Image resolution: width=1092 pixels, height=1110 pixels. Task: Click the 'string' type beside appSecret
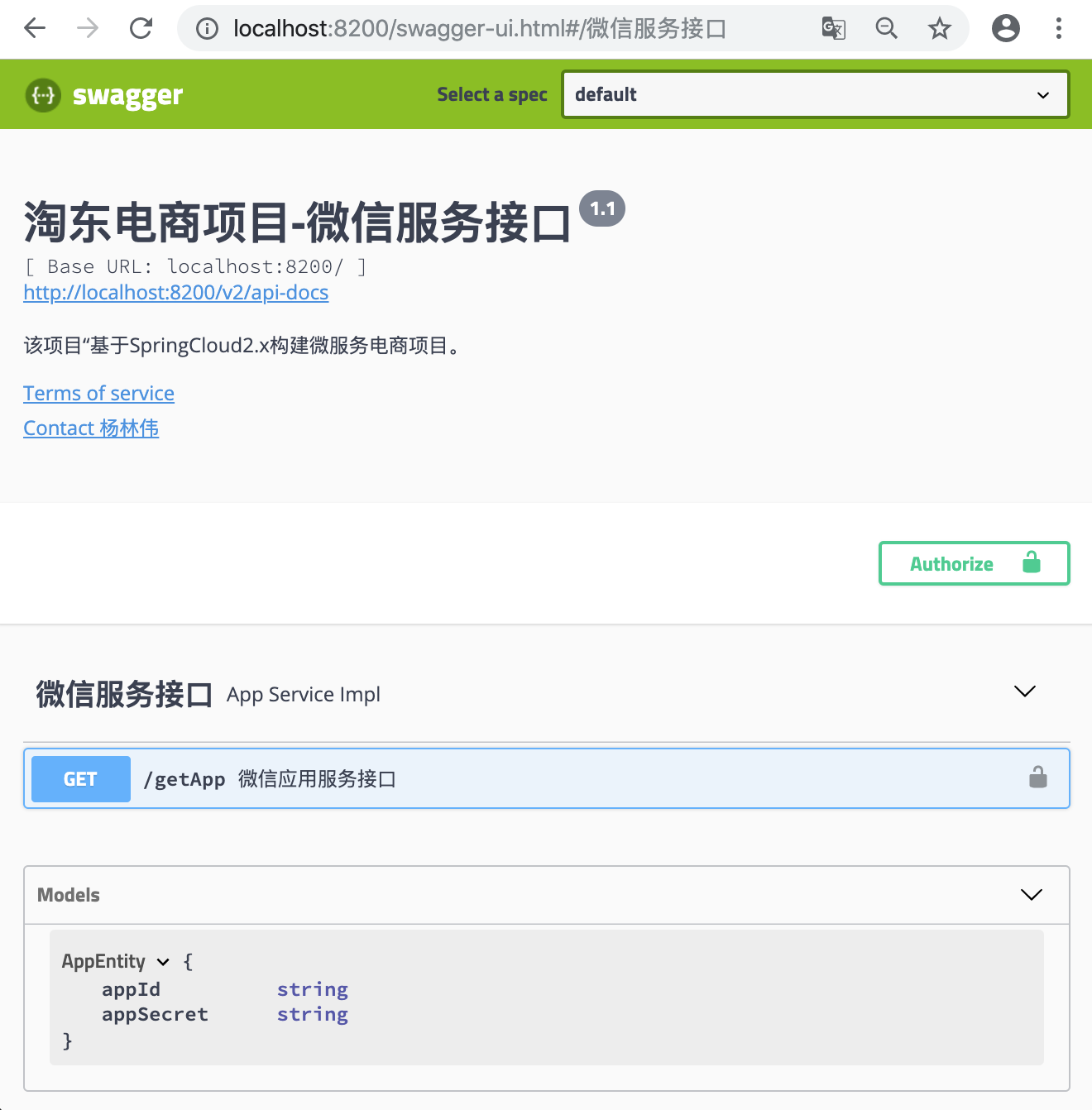(x=313, y=1014)
